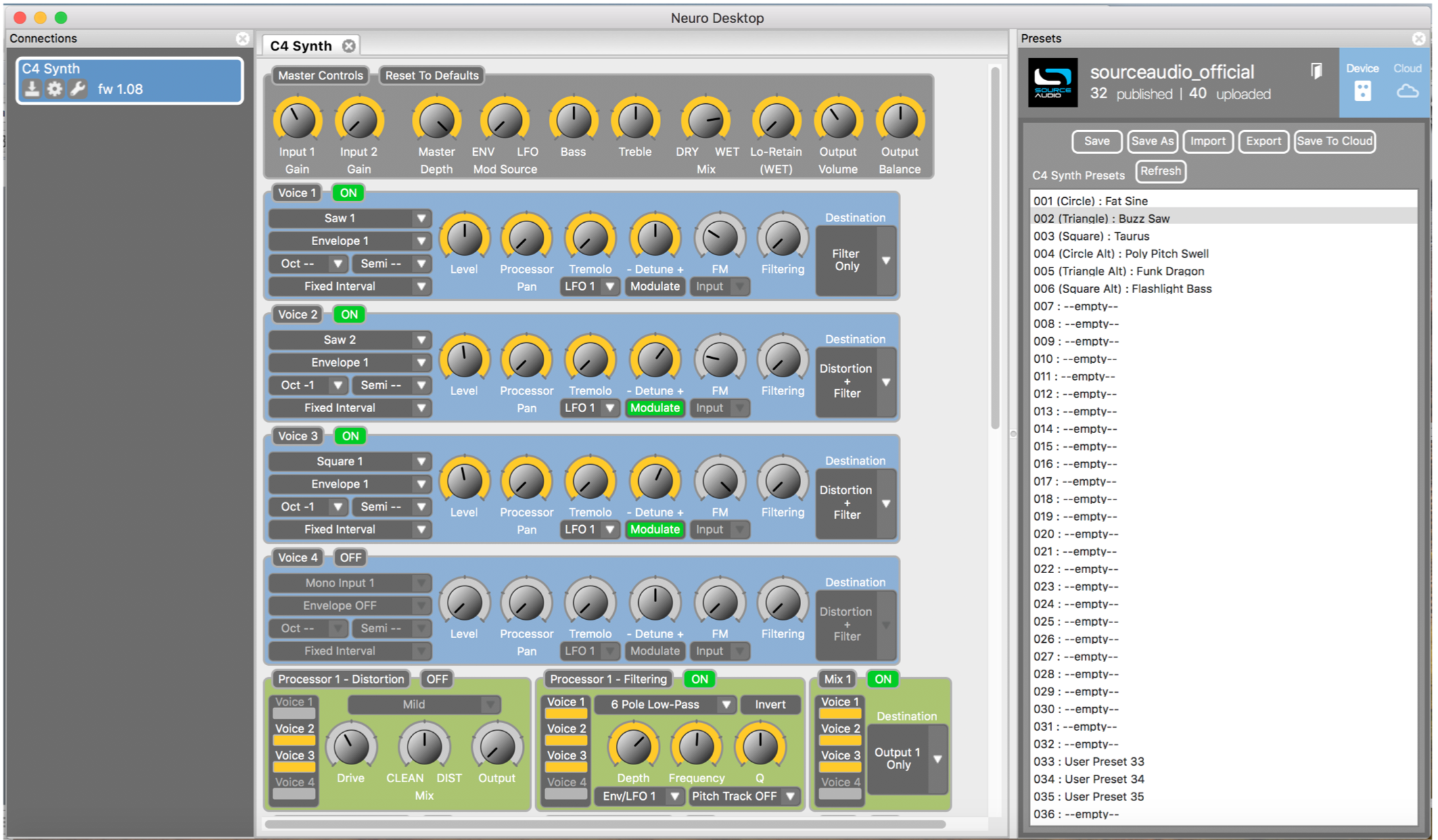Click the Source Audio logo thumbnail

coord(1052,82)
